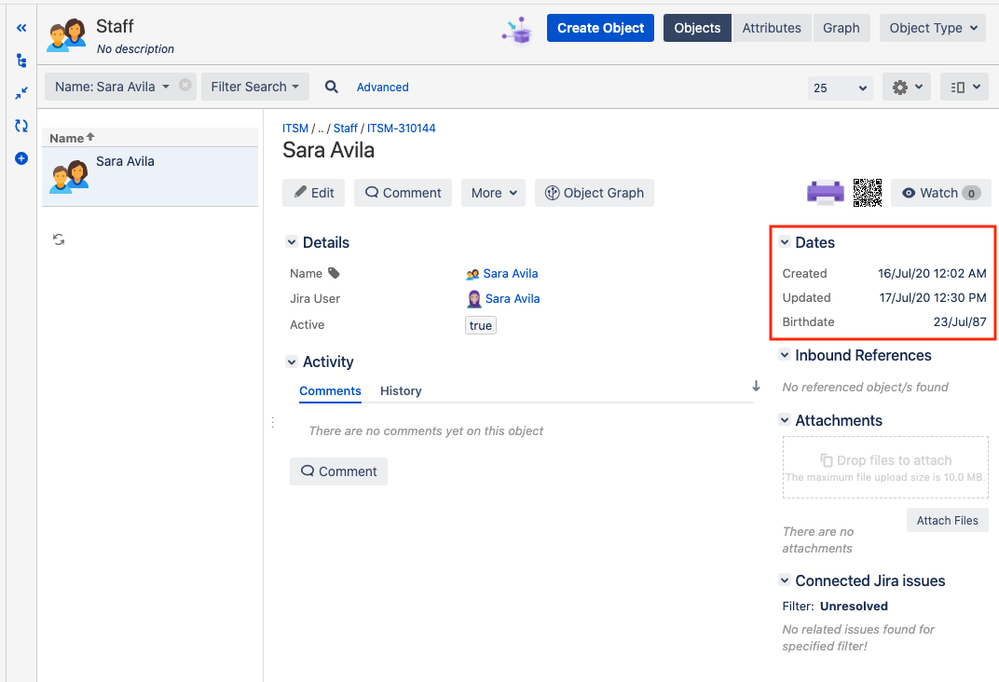Open the Object Type dropdown

coord(933,28)
